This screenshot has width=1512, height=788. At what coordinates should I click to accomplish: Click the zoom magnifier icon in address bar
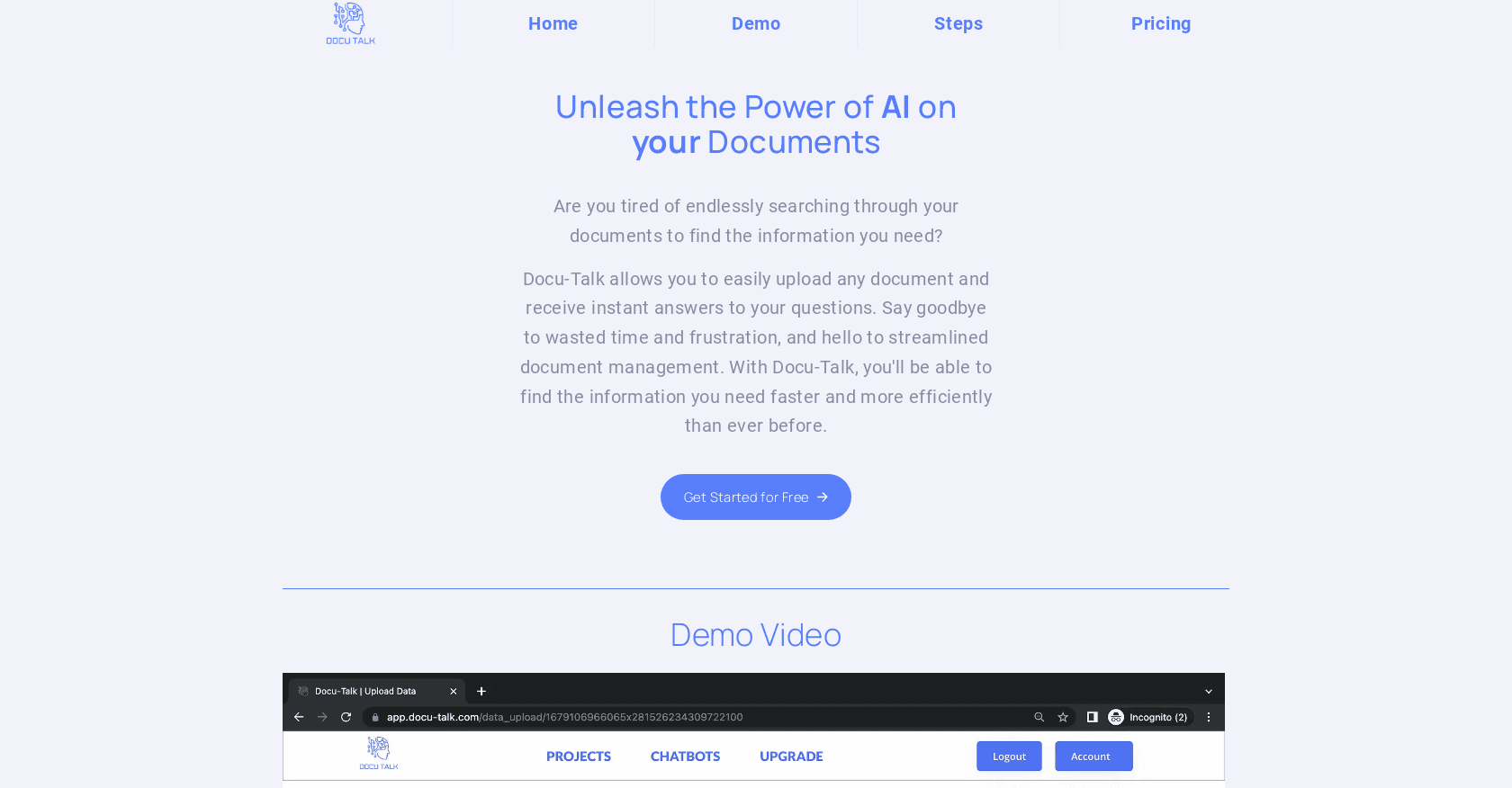pyautogui.click(x=1039, y=717)
